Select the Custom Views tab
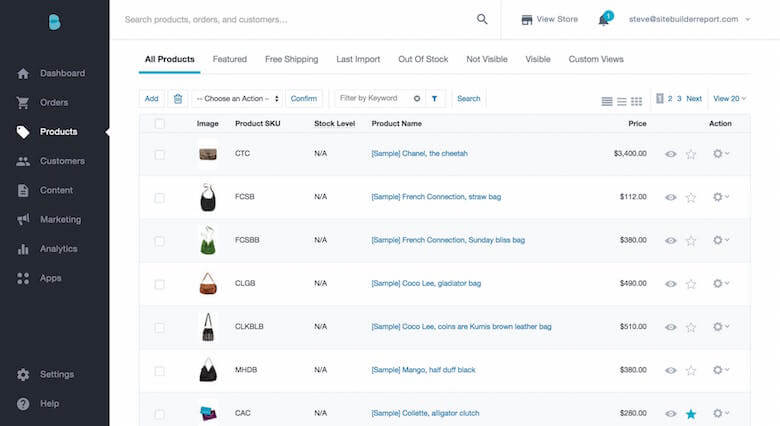This screenshot has height=426, width=780. [596, 59]
